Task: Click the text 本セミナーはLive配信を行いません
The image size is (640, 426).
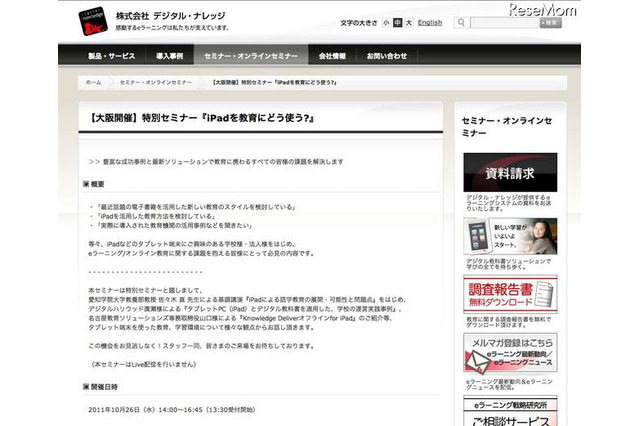Action: (x=144, y=364)
